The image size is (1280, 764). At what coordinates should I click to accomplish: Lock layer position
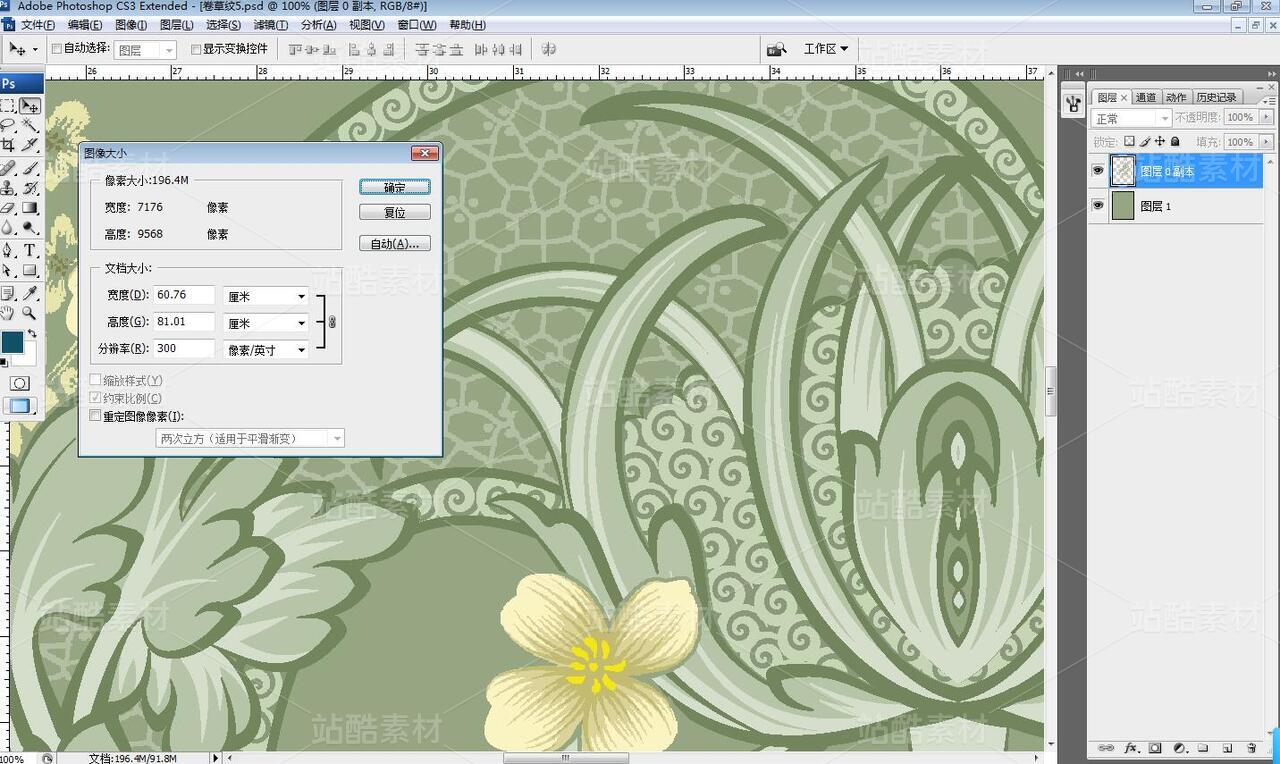1160,142
